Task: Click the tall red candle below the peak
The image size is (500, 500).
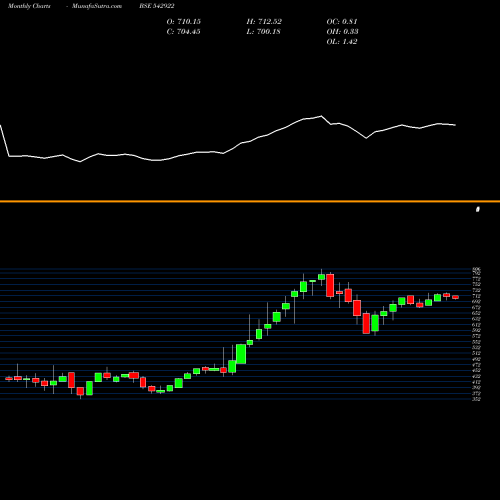Action: [330, 285]
